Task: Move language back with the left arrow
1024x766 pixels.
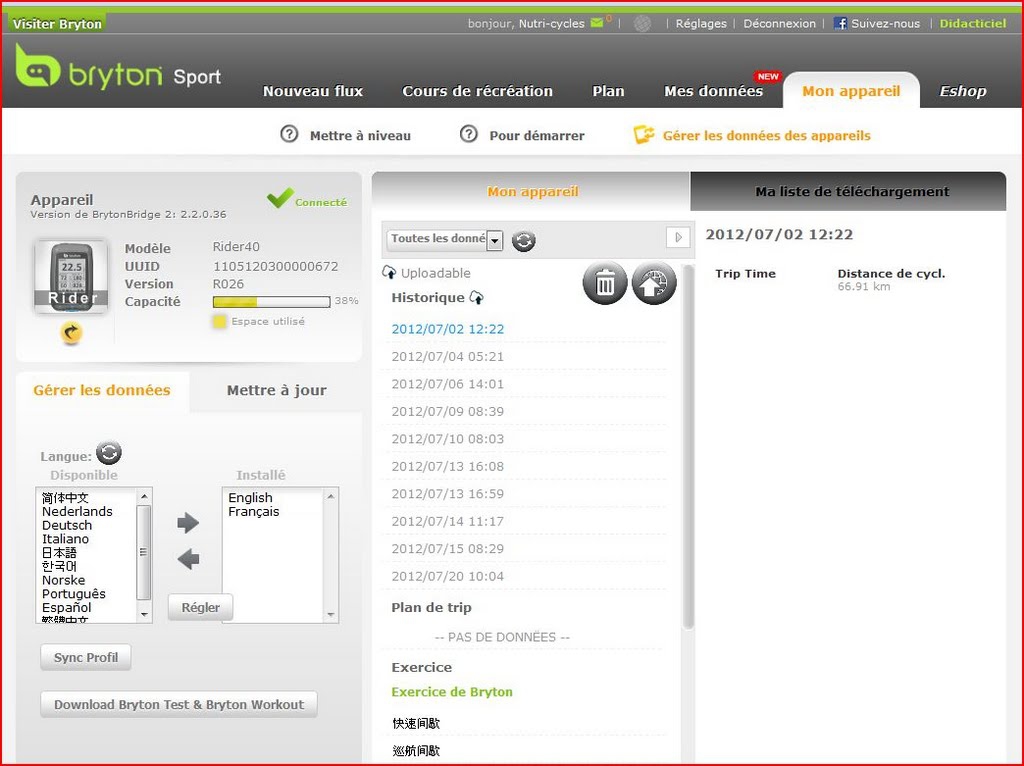Action: [188, 559]
